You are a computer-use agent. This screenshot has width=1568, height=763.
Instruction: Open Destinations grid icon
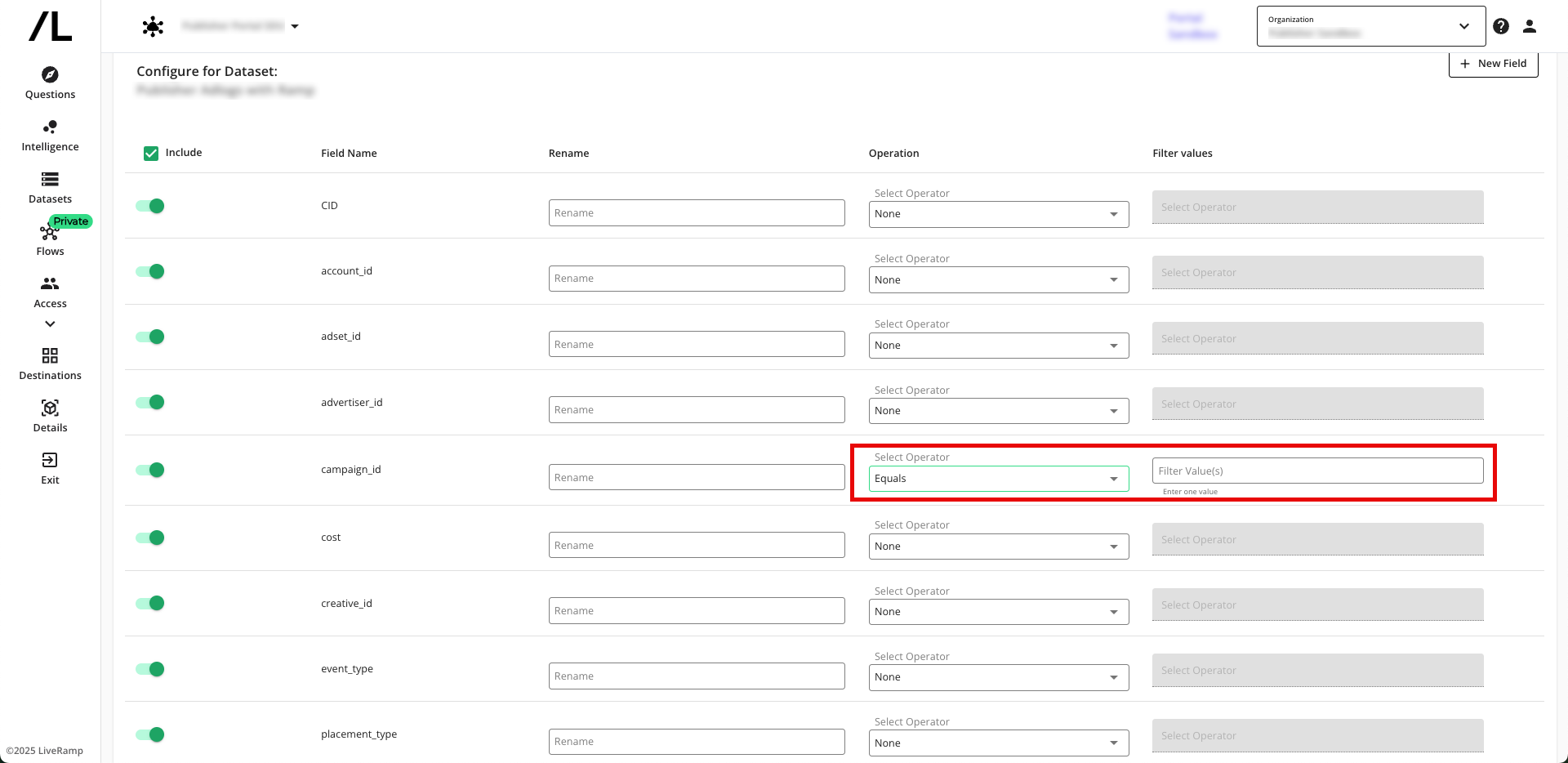50,356
